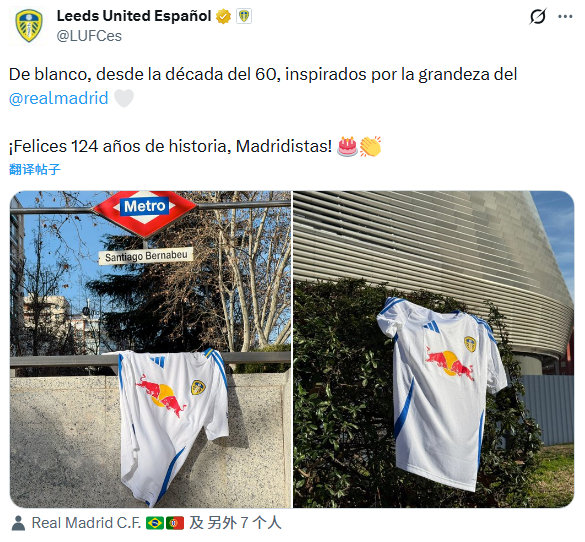This screenshot has width=585, height=542.
Task: Click the Leeds affiliate badge beside verified mark
Action: [x=244, y=16]
